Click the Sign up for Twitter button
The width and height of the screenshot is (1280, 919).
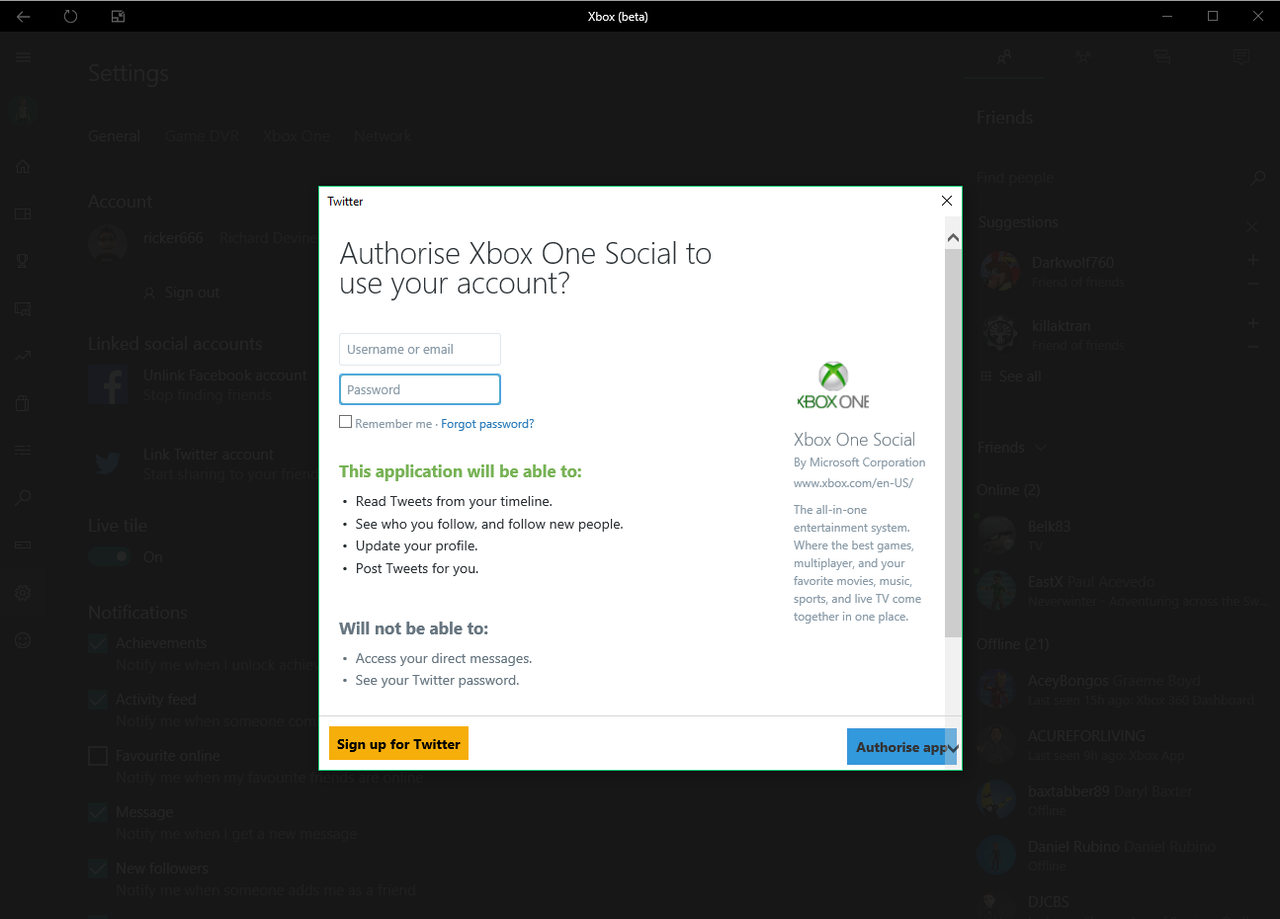399,743
